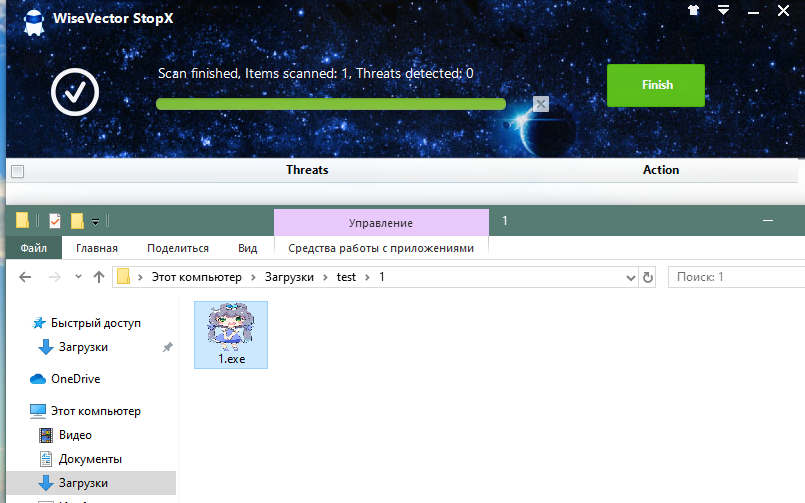The image size is (805, 503).
Task: Open the Файл menu tab
Action: click(x=34, y=248)
